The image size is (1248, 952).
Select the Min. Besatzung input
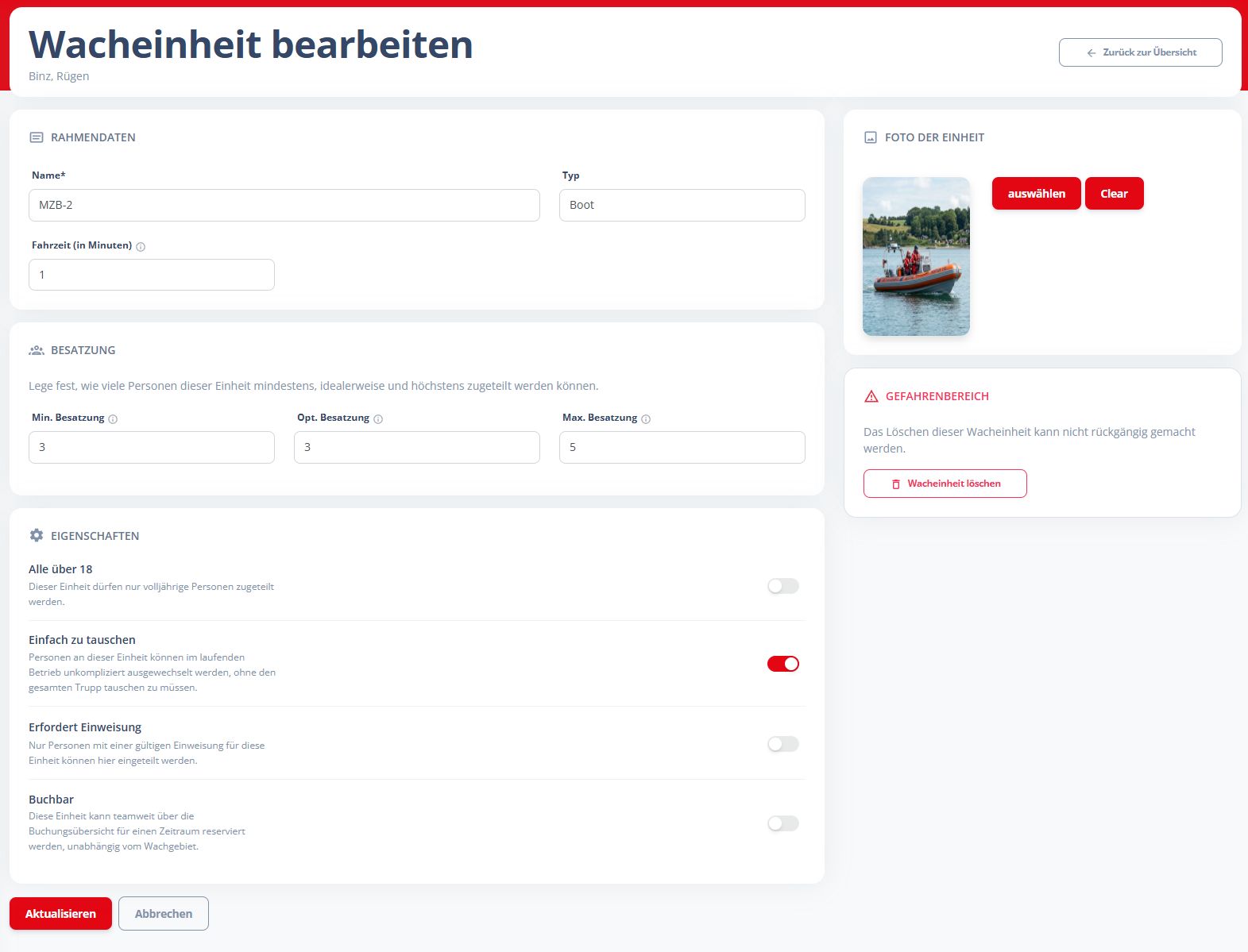pos(152,447)
